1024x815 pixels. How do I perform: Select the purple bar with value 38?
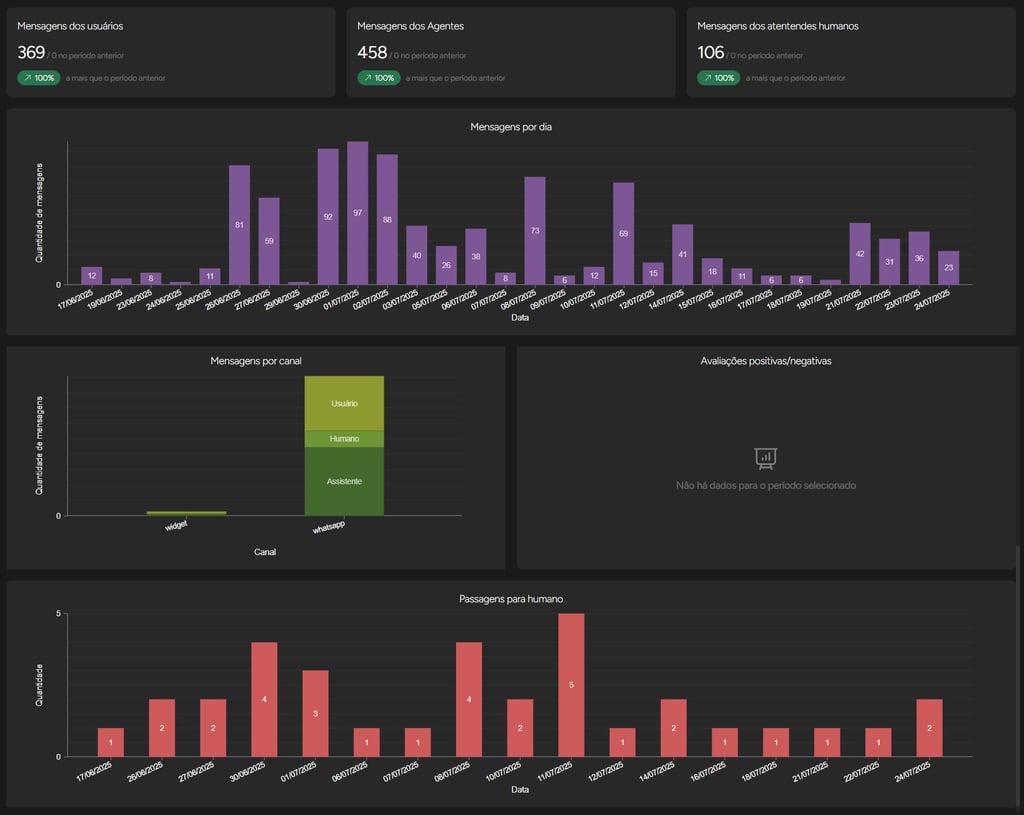pyautogui.click(x=475, y=257)
